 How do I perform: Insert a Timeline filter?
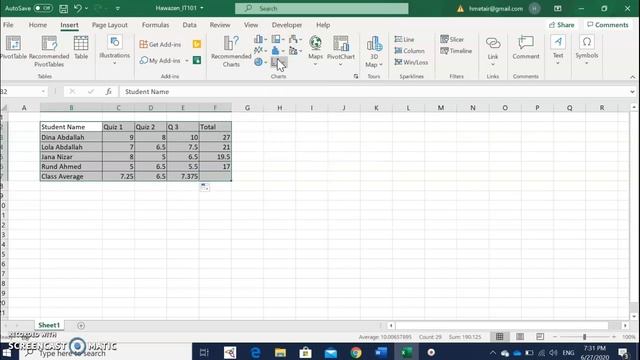(456, 51)
